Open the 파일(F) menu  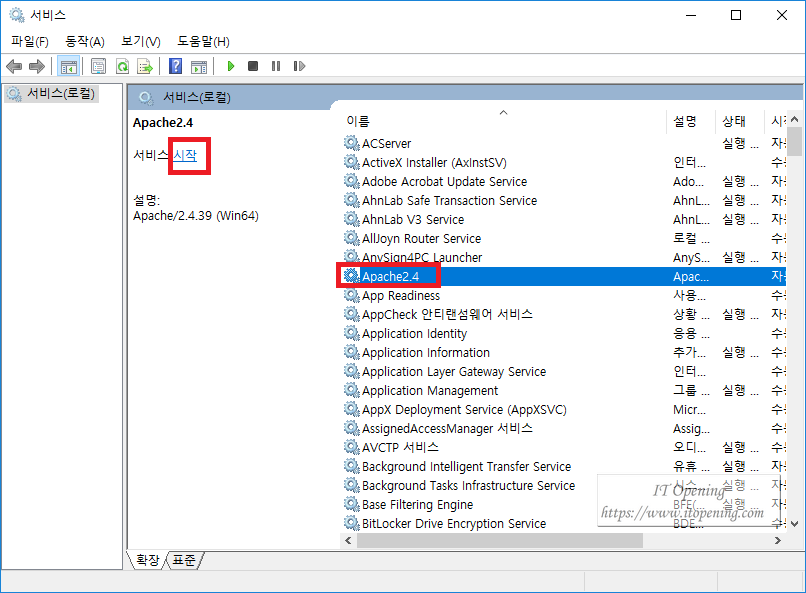[x=30, y=41]
